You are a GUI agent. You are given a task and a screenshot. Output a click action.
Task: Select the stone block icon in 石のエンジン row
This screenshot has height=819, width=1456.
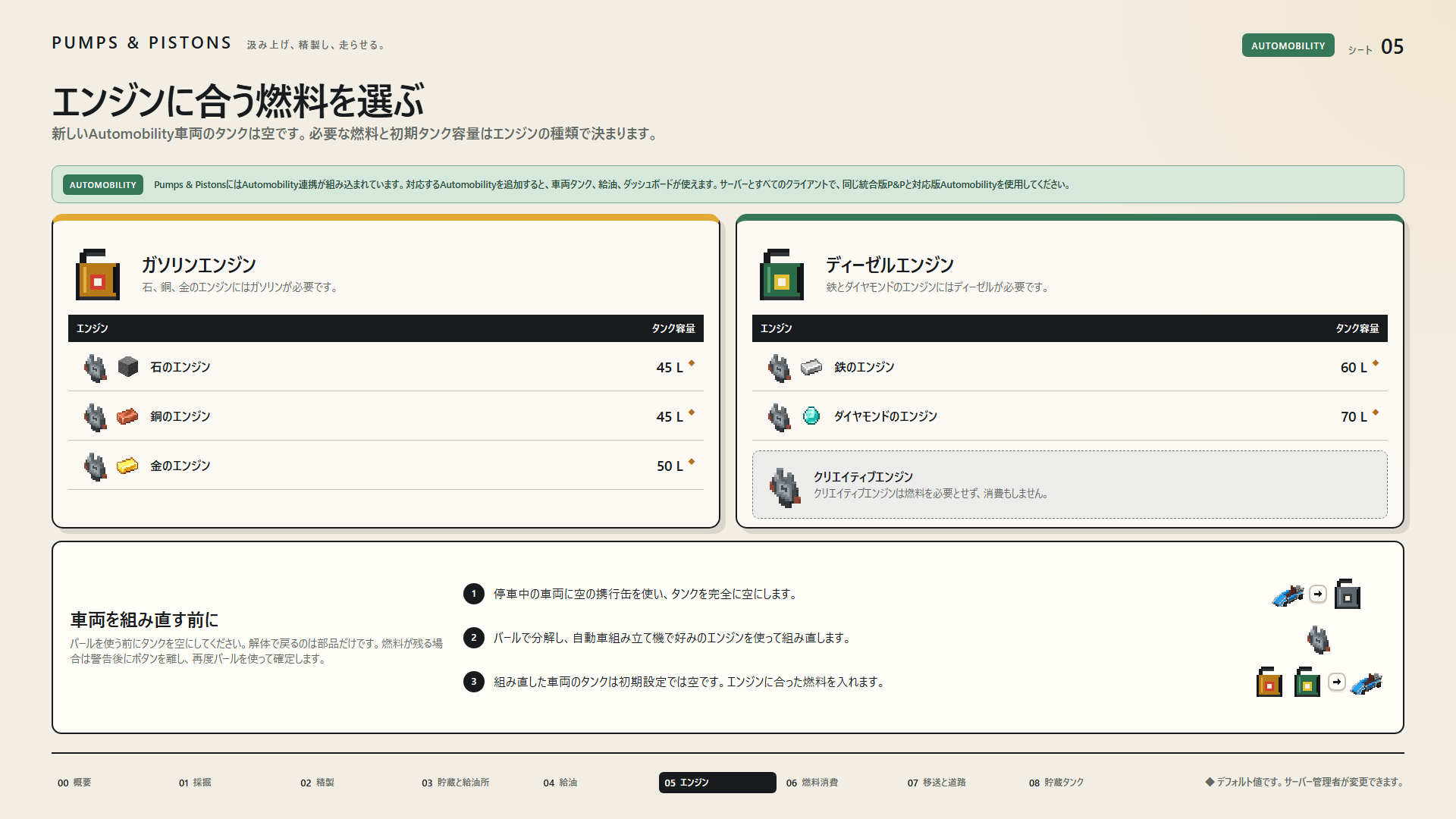coord(128,367)
